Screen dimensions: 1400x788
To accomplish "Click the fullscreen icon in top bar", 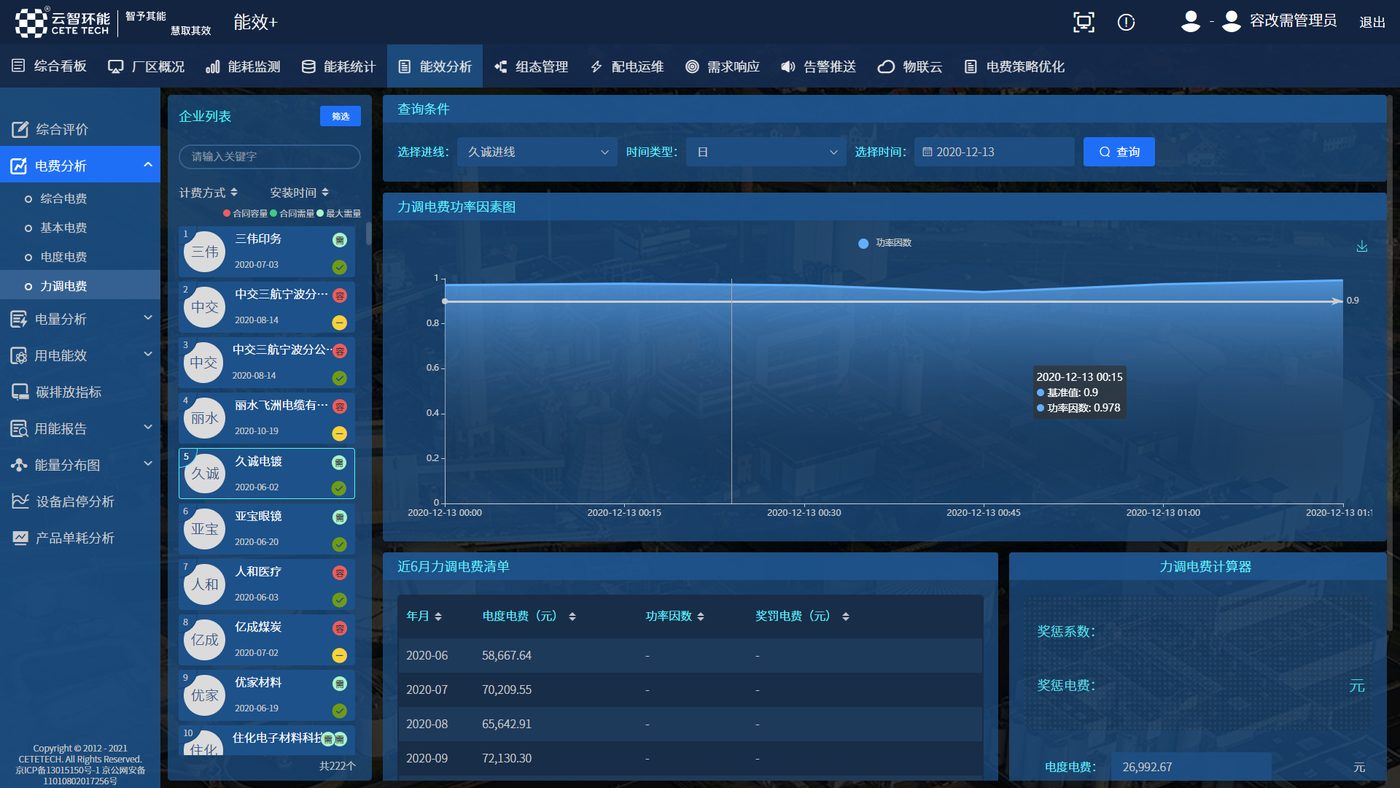I will pyautogui.click(x=1083, y=22).
